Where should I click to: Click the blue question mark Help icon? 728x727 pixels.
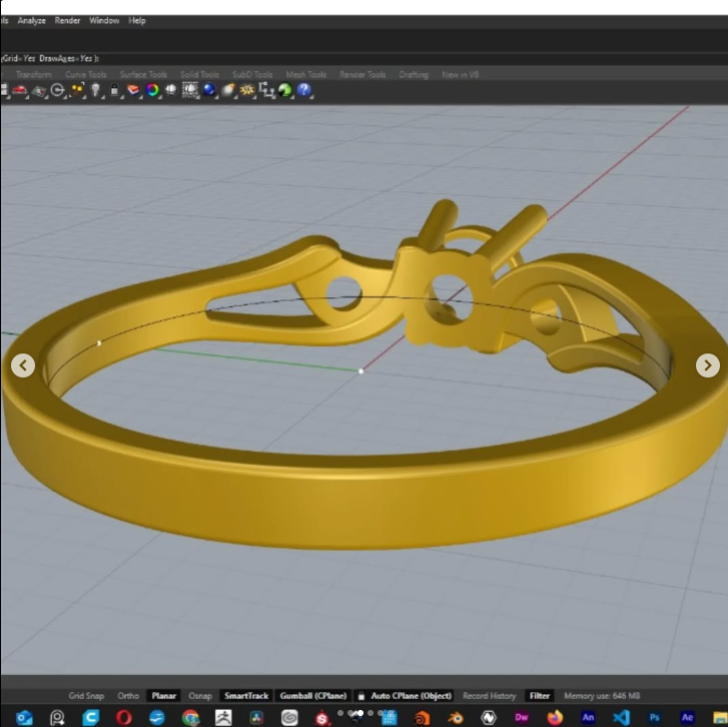pos(304,90)
